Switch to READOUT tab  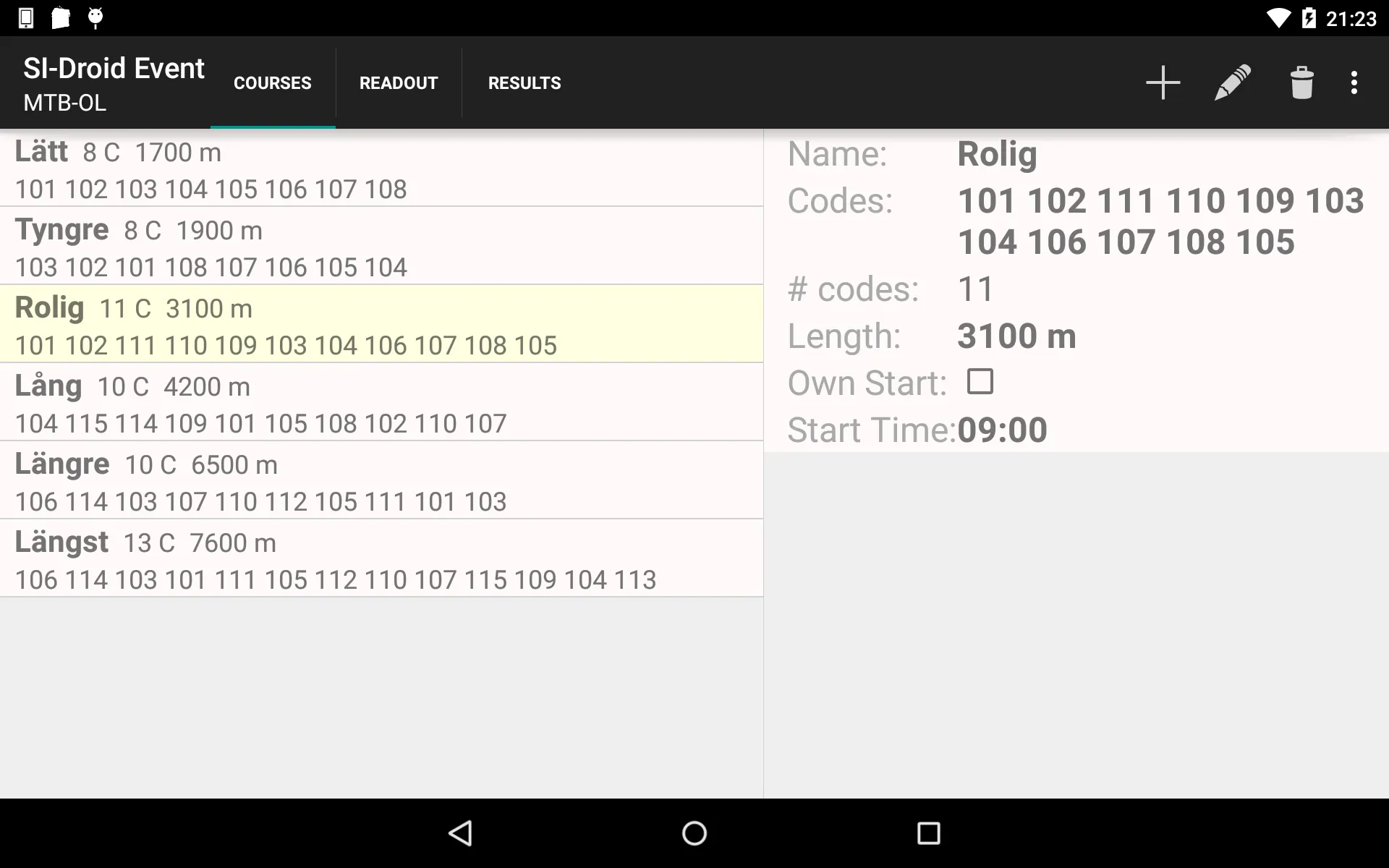pos(398,83)
